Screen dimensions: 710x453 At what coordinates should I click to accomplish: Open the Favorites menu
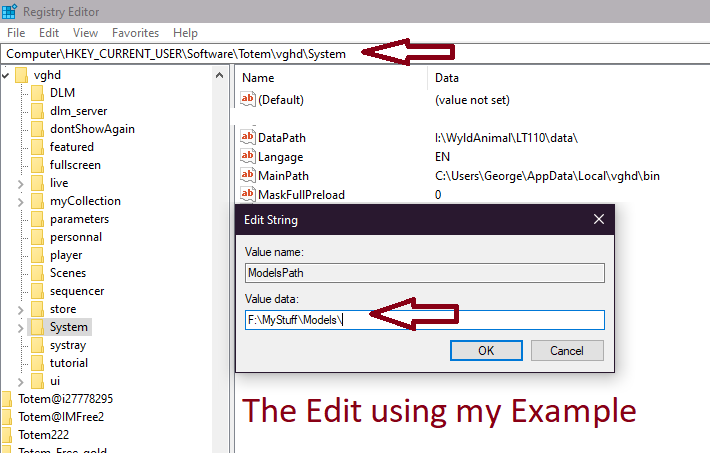pos(135,33)
